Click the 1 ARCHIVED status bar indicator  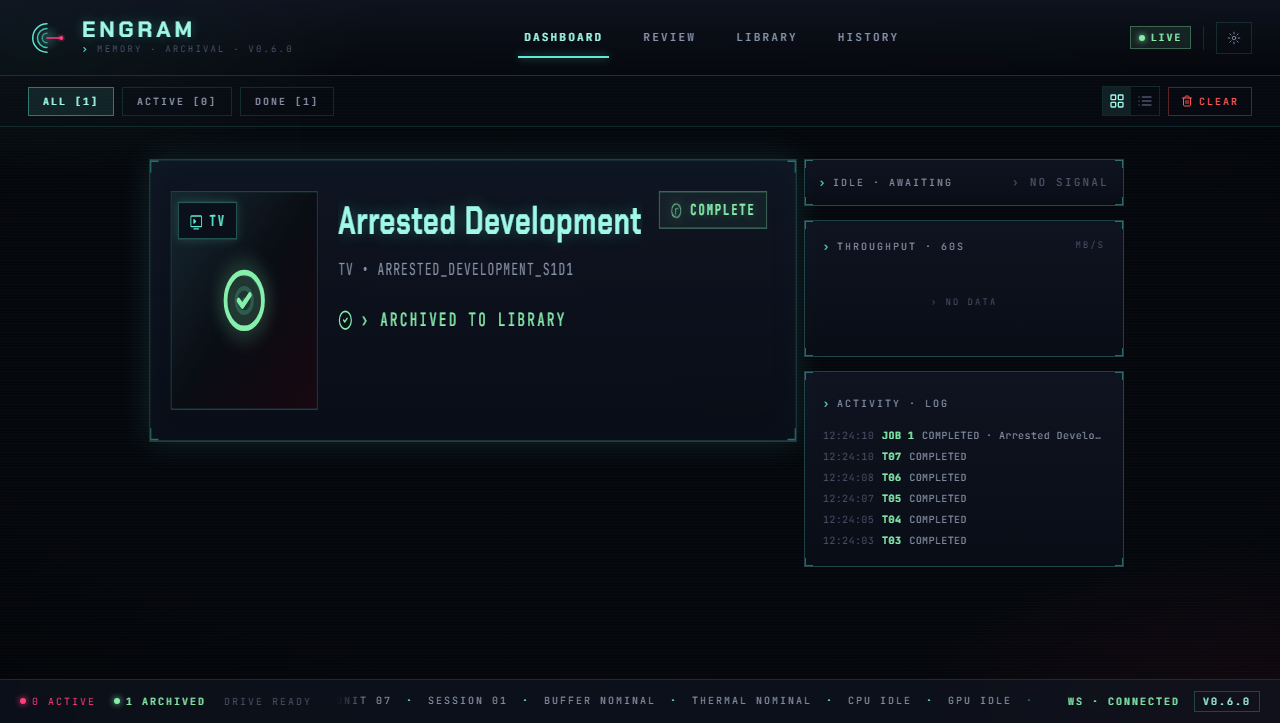pyautogui.click(x=160, y=702)
